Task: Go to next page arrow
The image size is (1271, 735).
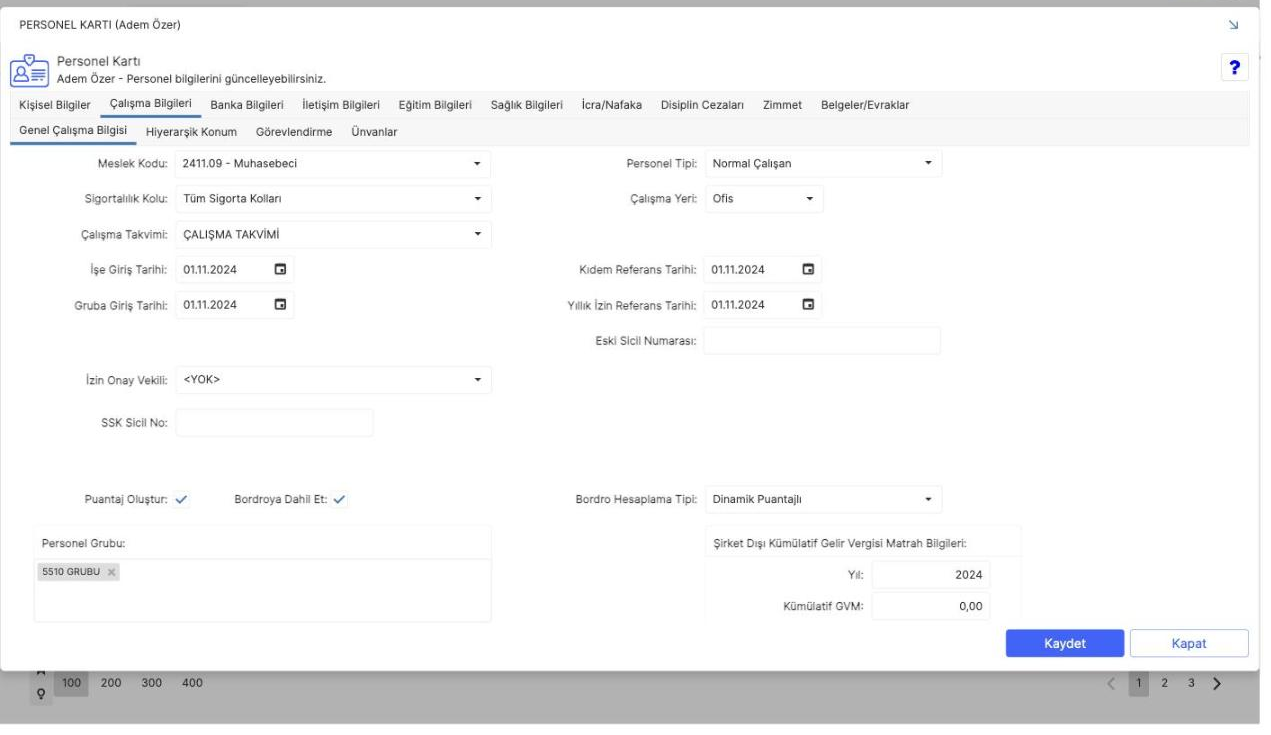Action: 1217,683
